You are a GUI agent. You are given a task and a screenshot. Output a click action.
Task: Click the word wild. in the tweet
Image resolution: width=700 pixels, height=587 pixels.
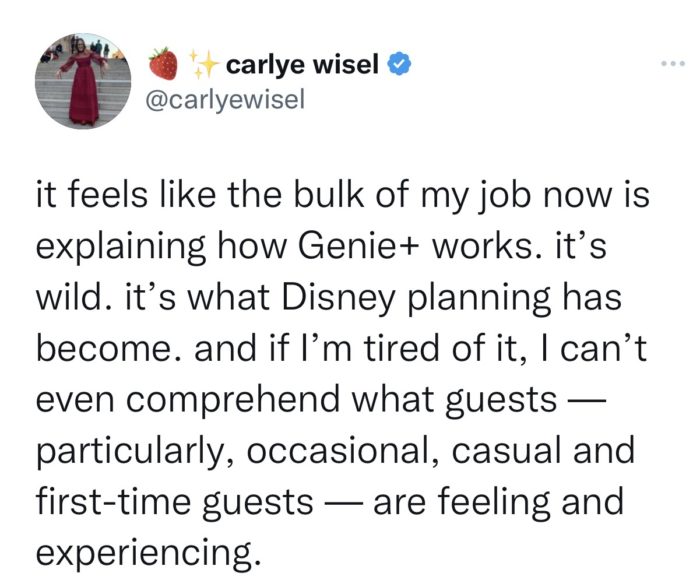(x=74, y=297)
